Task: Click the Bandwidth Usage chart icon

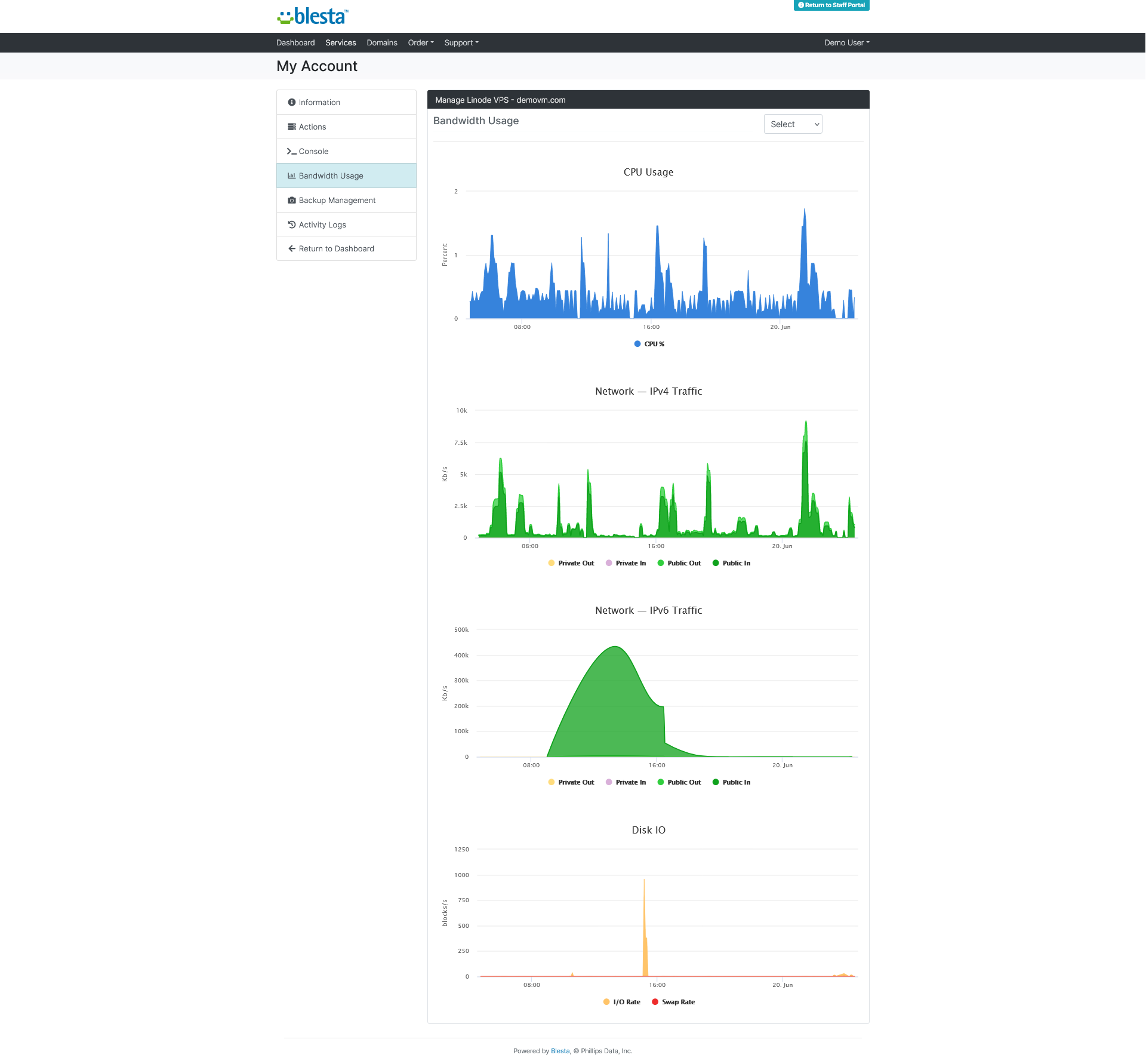Action: click(x=292, y=176)
